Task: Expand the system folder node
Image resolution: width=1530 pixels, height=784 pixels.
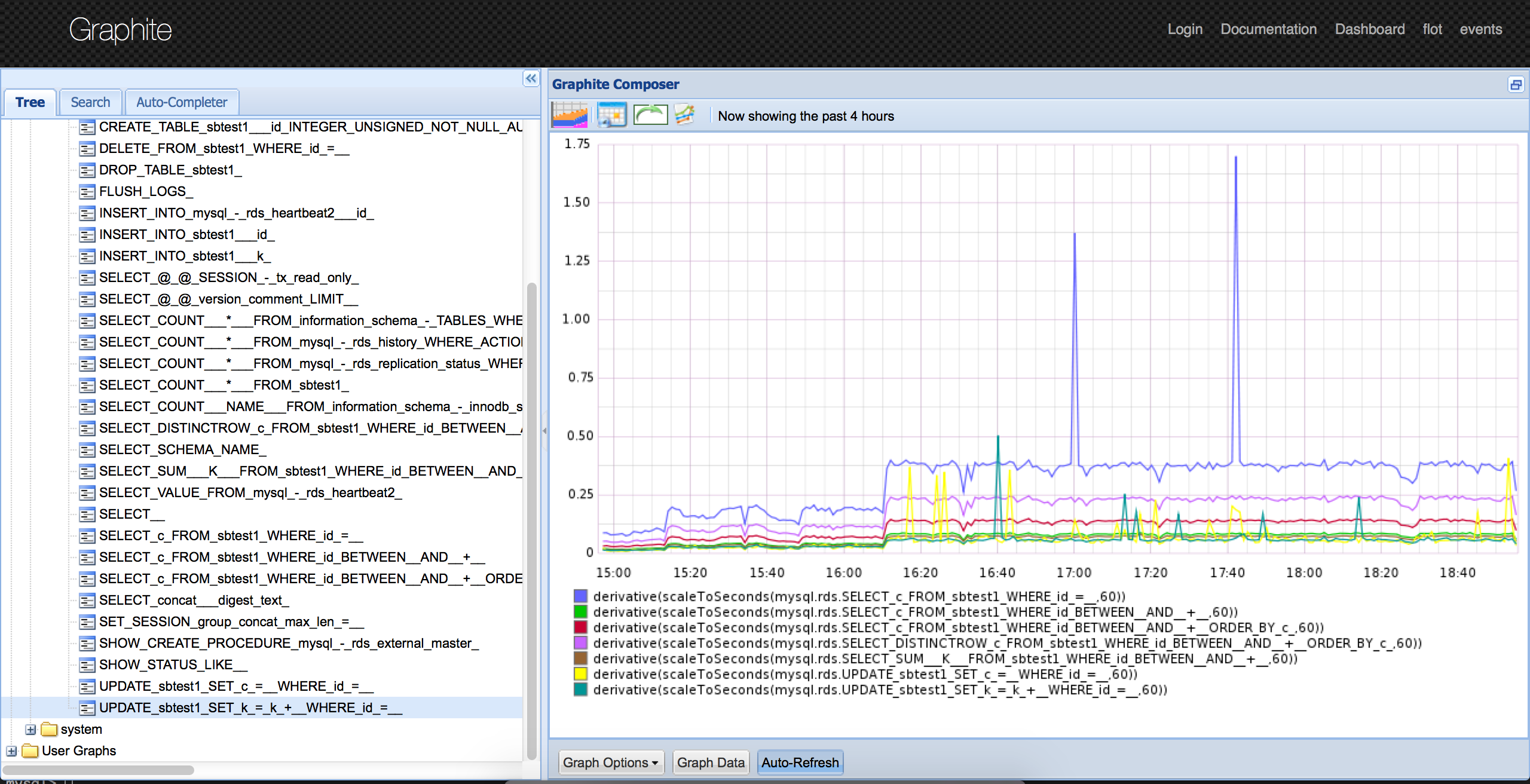Action: [30, 730]
